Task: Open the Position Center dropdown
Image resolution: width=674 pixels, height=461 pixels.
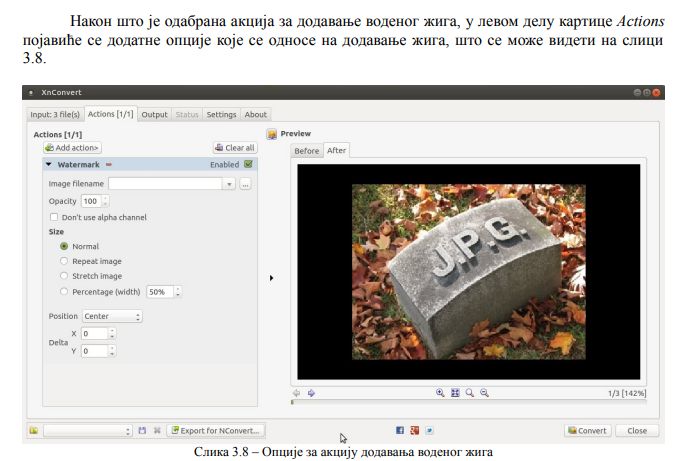Action: click(x=112, y=316)
